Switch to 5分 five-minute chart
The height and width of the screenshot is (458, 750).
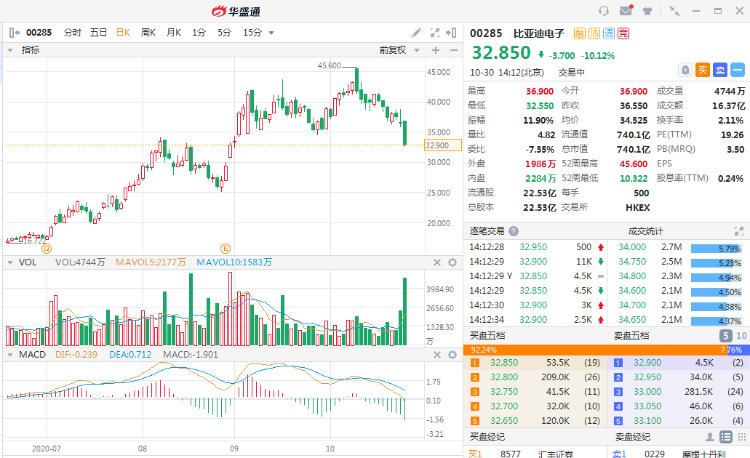pyautogui.click(x=224, y=33)
